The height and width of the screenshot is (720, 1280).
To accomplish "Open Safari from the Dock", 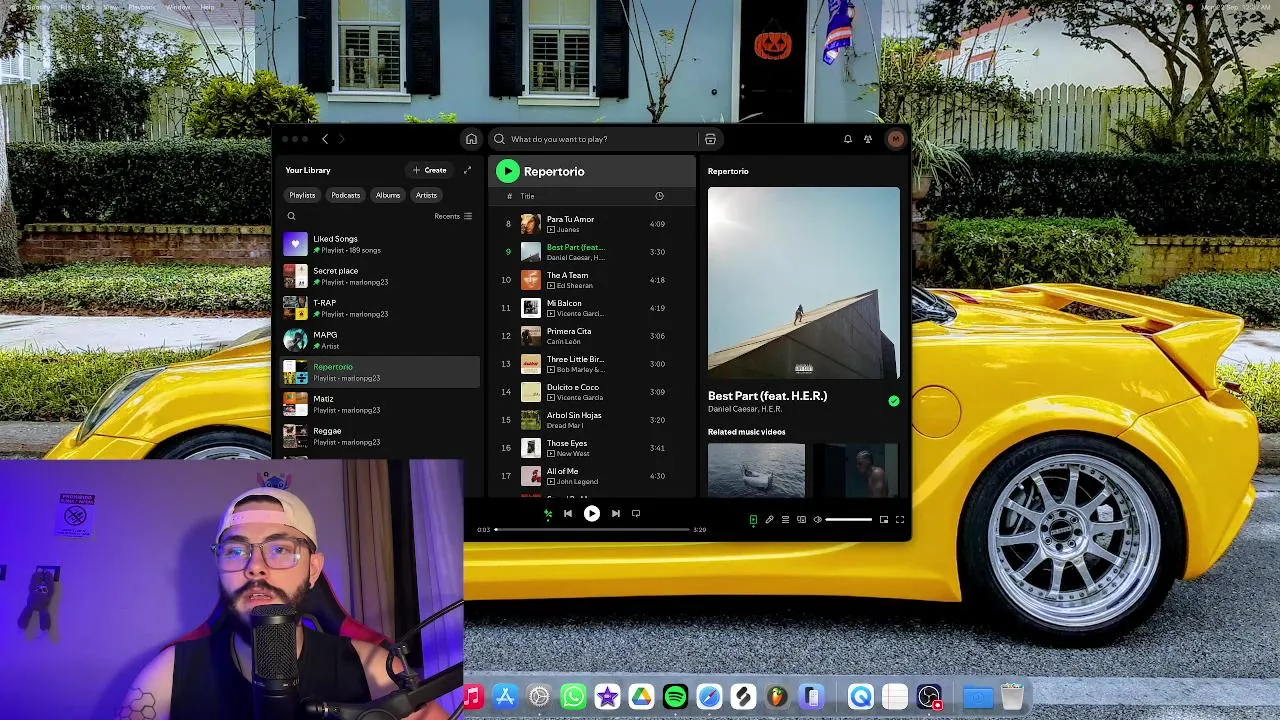I will [709, 696].
